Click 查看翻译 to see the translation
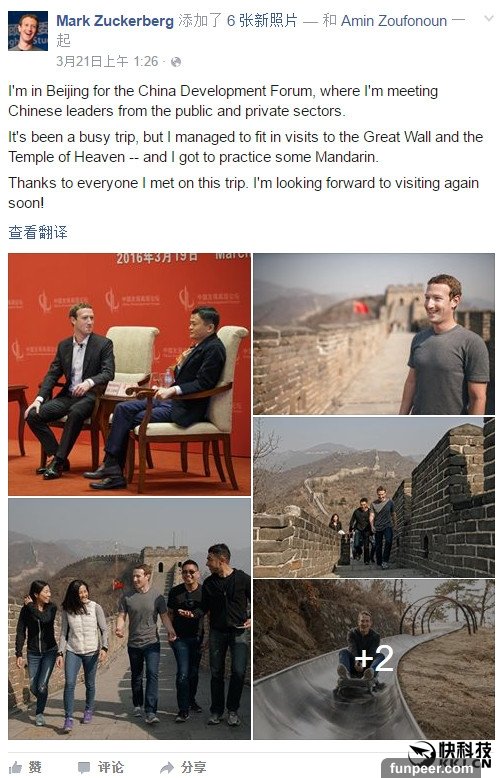The width and height of the screenshot is (501, 778). point(38,232)
